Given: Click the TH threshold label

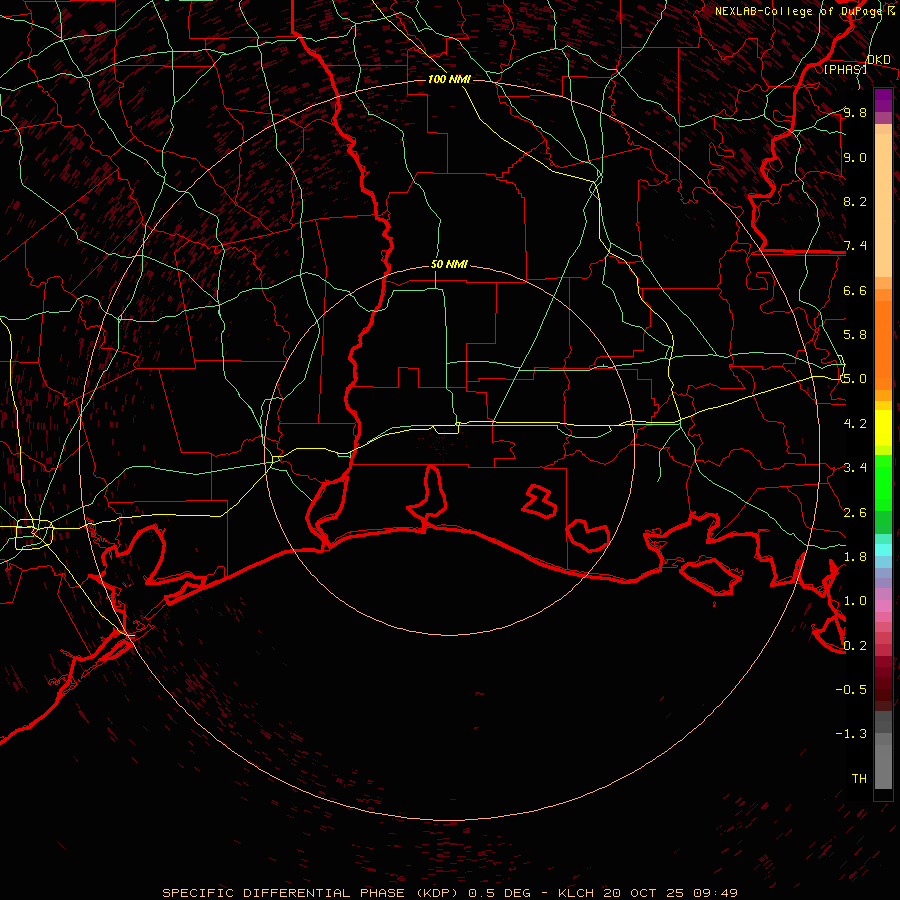Looking at the screenshot, I should (x=859, y=779).
